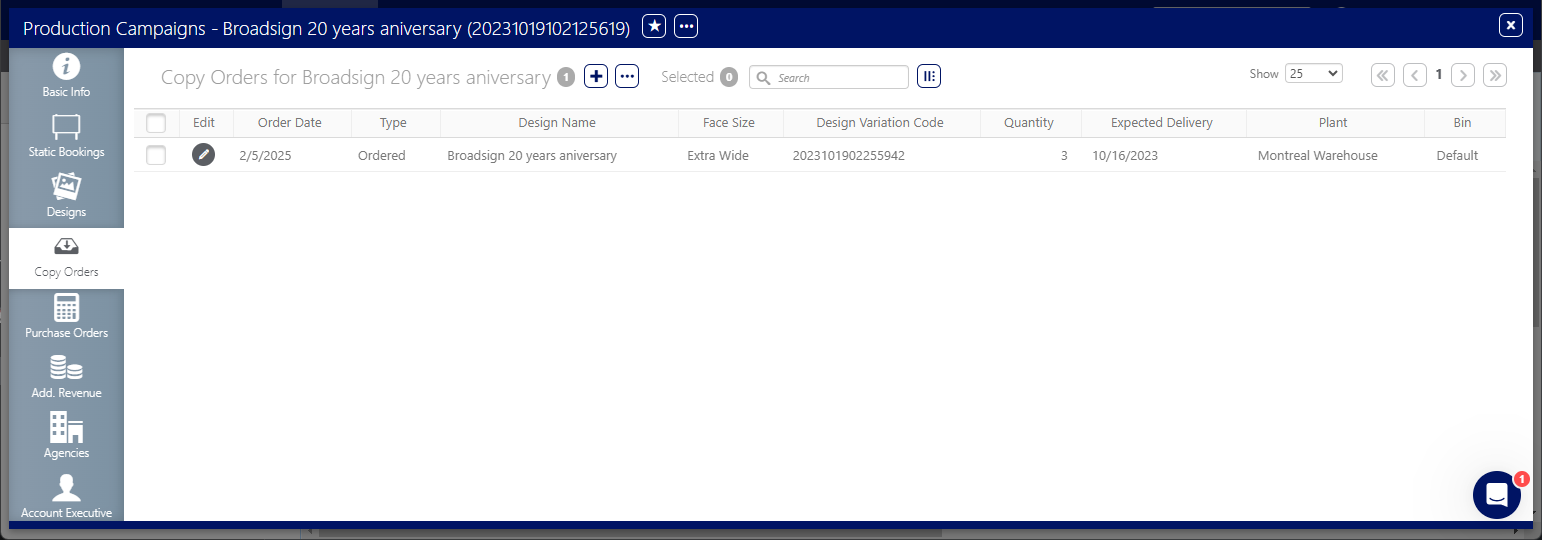Image resolution: width=1542 pixels, height=540 pixels.
Task: Close the Production Campaigns dialog
Action: (1510, 26)
